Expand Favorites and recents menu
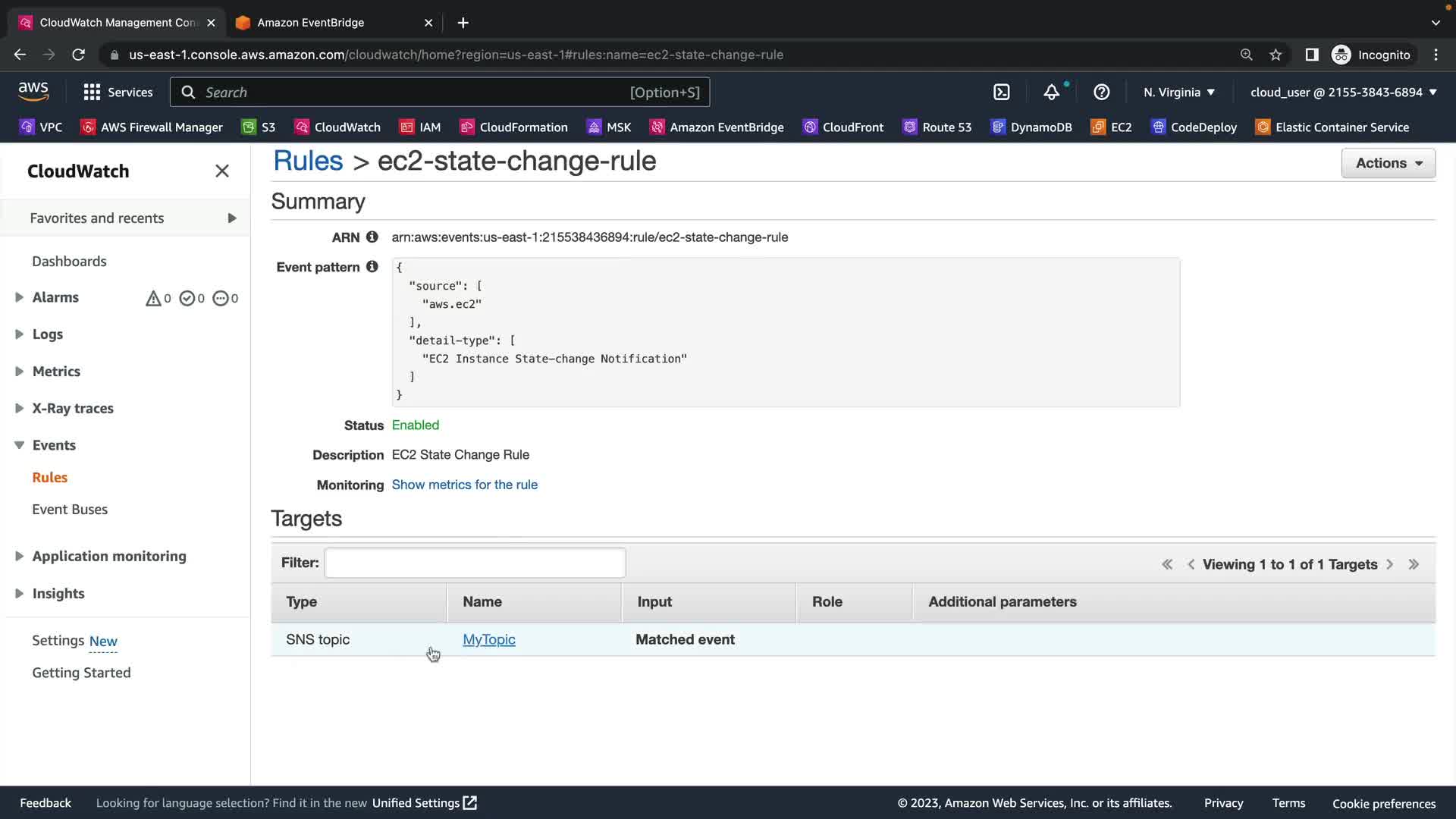 pos(231,218)
